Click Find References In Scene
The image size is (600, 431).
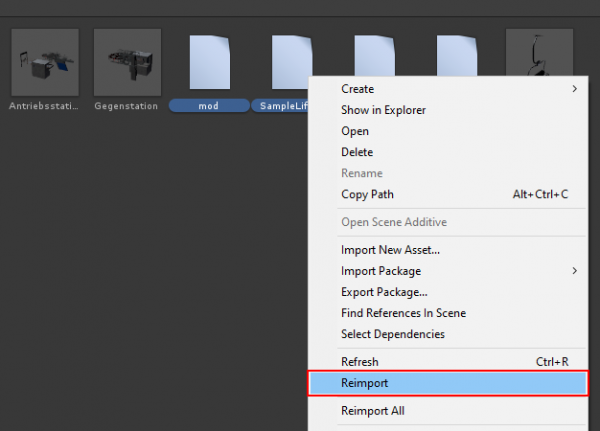click(x=403, y=313)
